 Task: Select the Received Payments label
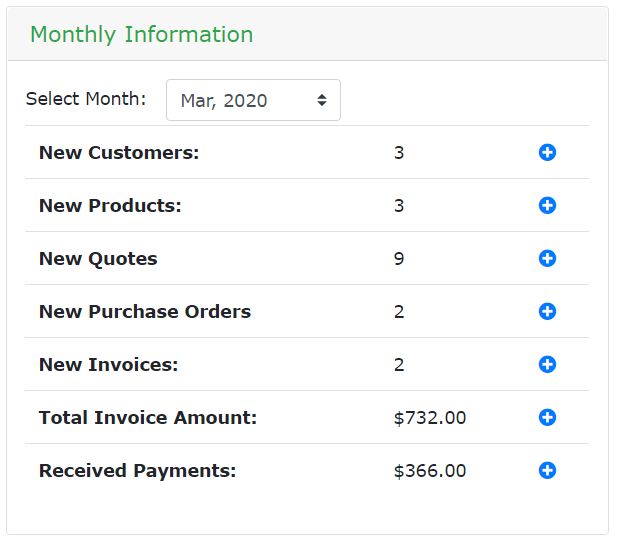coord(137,471)
